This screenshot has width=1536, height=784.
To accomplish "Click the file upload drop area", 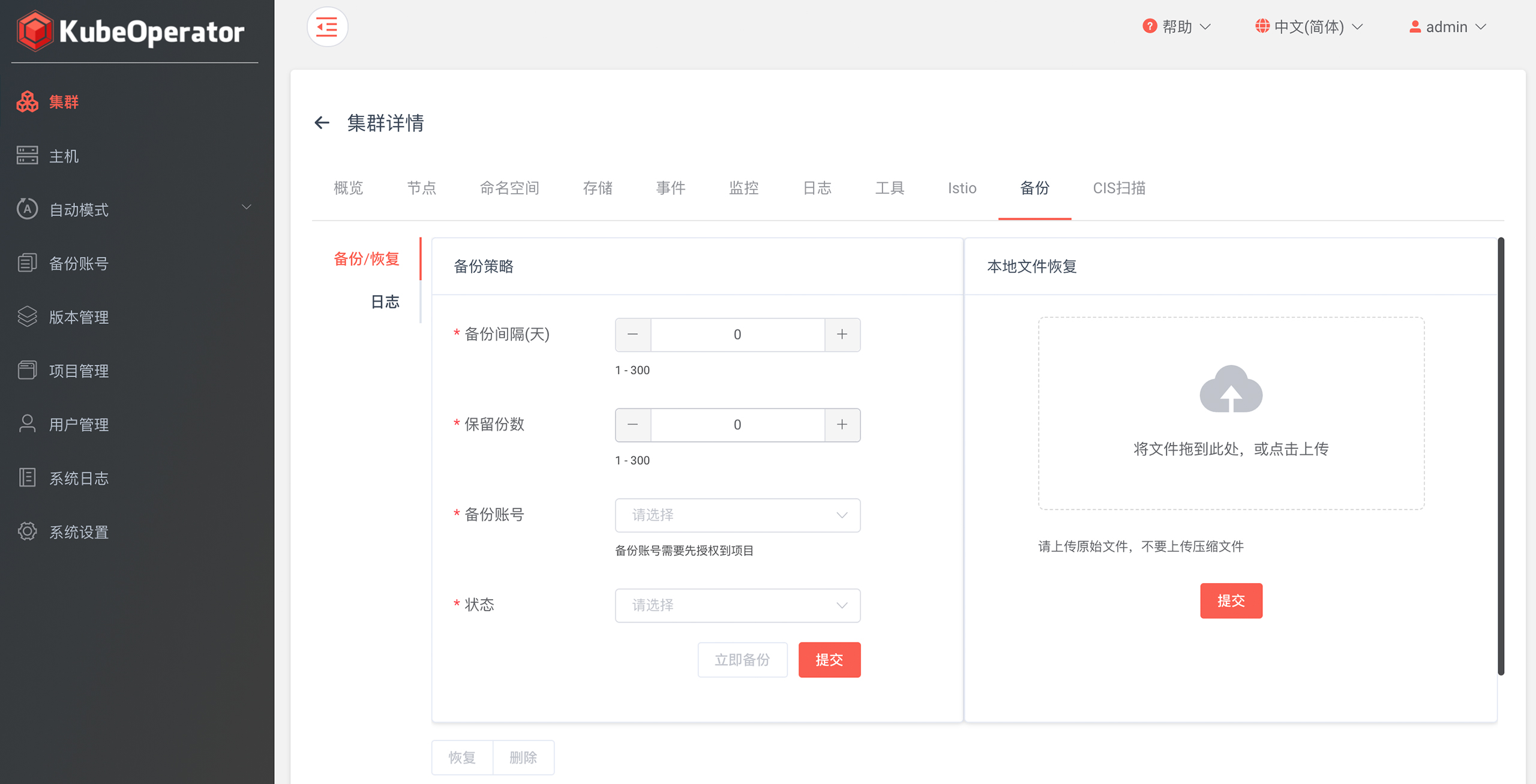I will point(1231,413).
